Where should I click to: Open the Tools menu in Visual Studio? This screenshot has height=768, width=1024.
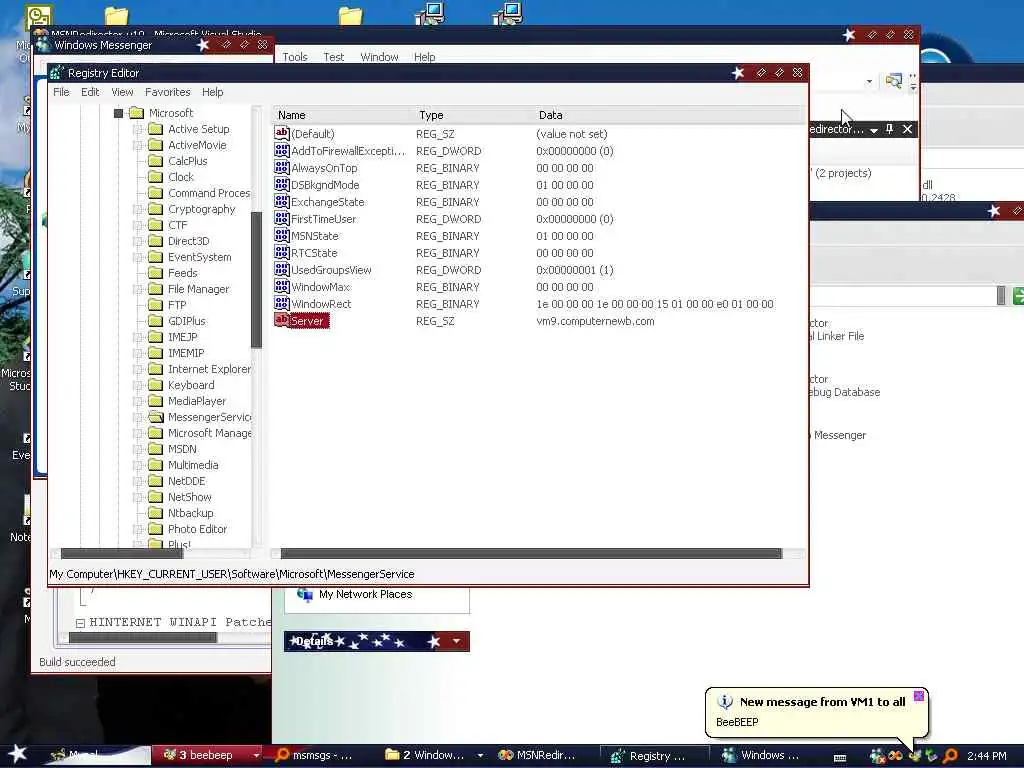[295, 57]
